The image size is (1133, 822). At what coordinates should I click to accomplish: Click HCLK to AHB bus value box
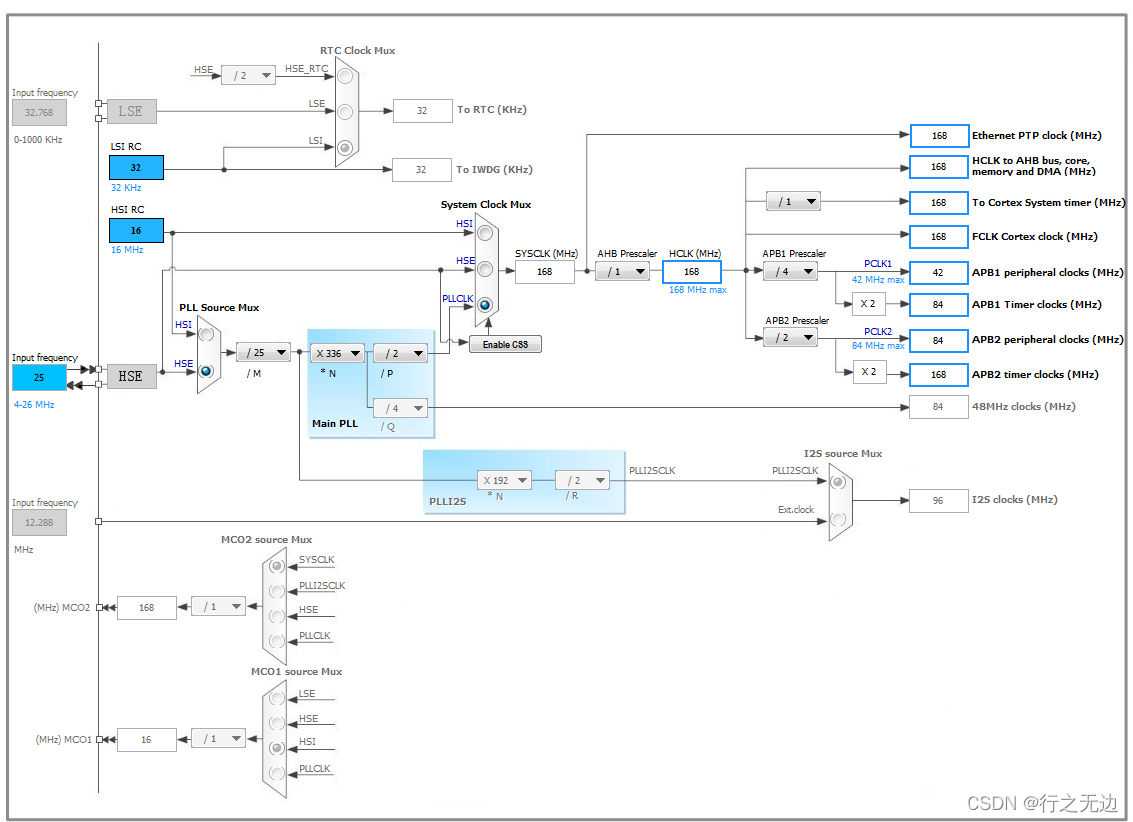coord(939,167)
